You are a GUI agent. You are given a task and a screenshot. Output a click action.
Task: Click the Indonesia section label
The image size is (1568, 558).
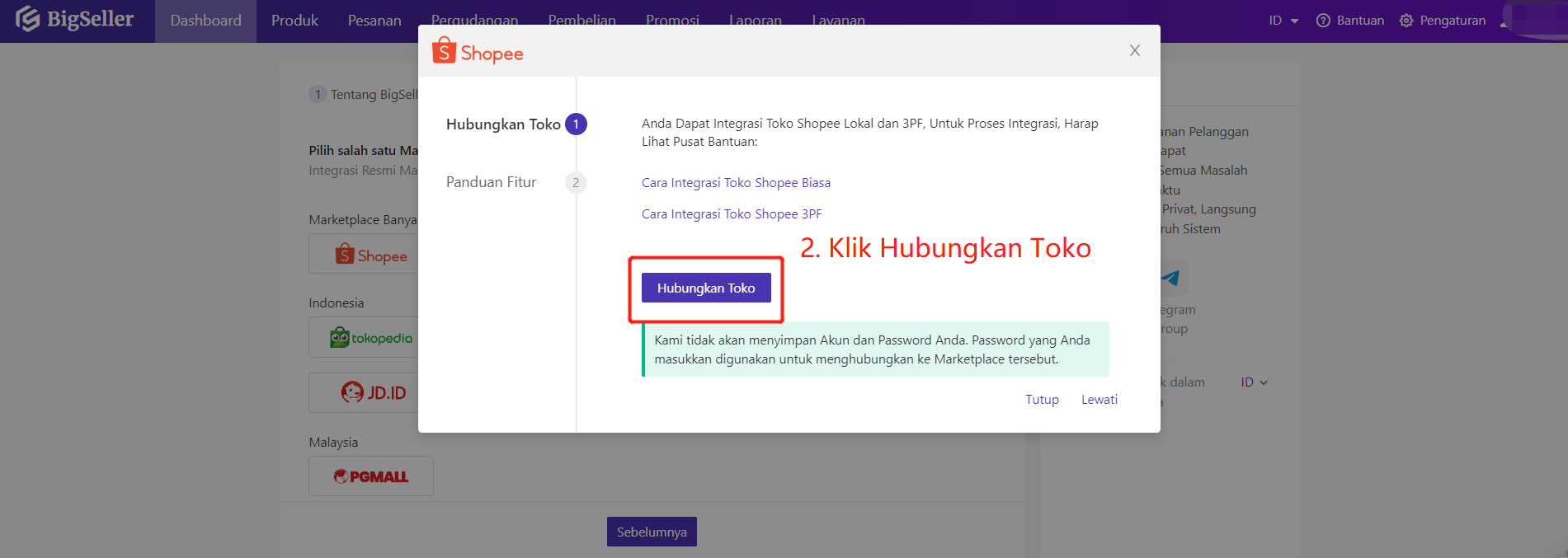coord(337,303)
